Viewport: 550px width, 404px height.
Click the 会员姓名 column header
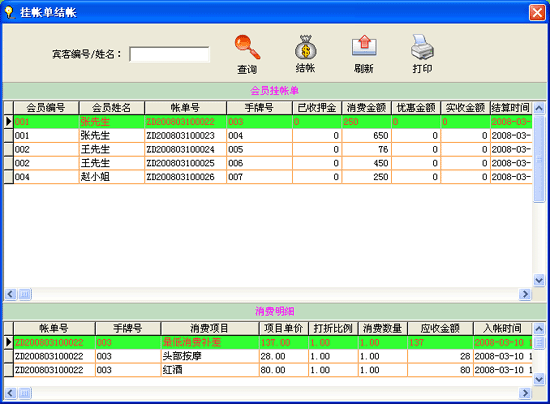(112, 108)
